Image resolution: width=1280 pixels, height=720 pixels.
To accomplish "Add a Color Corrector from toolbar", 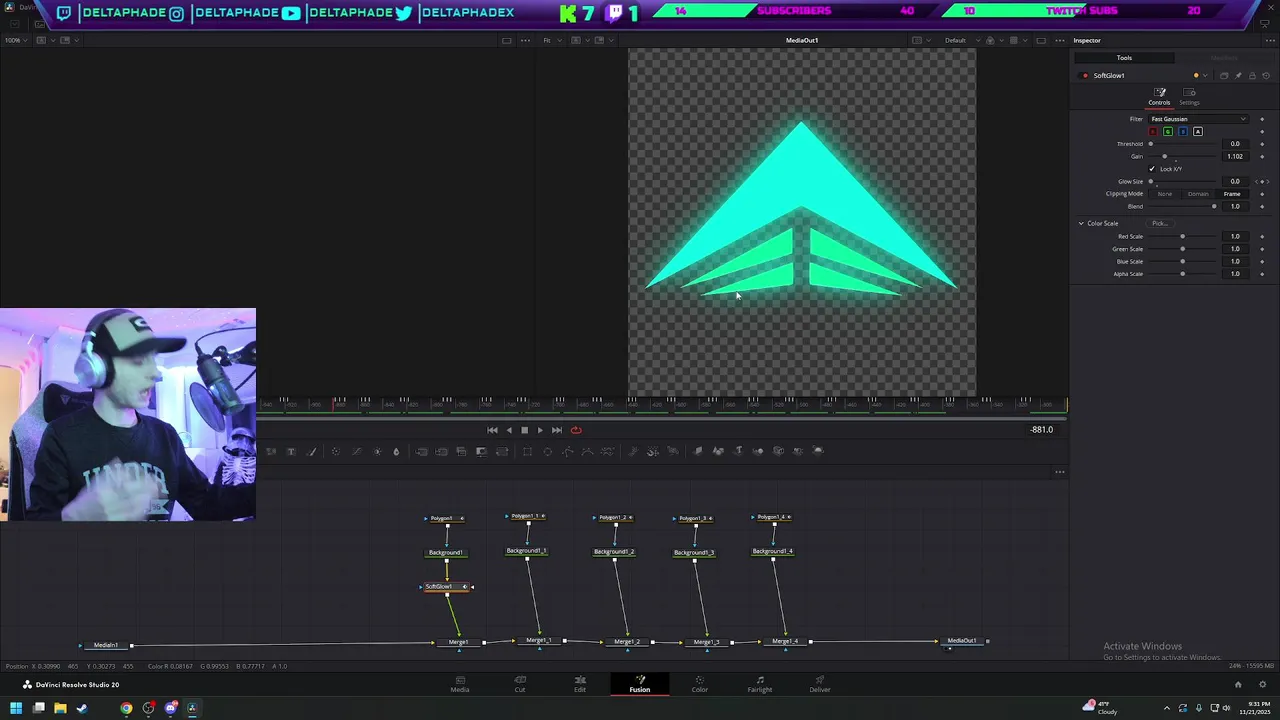I will 336,451.
